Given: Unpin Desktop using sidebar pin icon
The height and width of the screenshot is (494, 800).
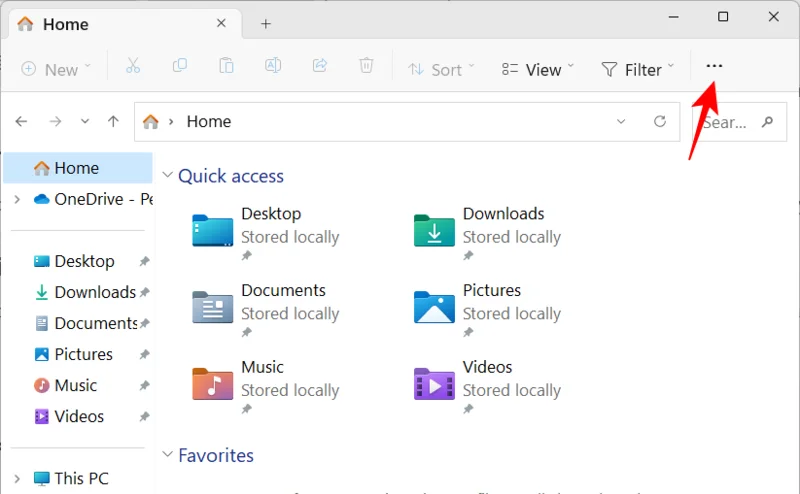Looking at the screenshot, I should [x=144, y=261].
